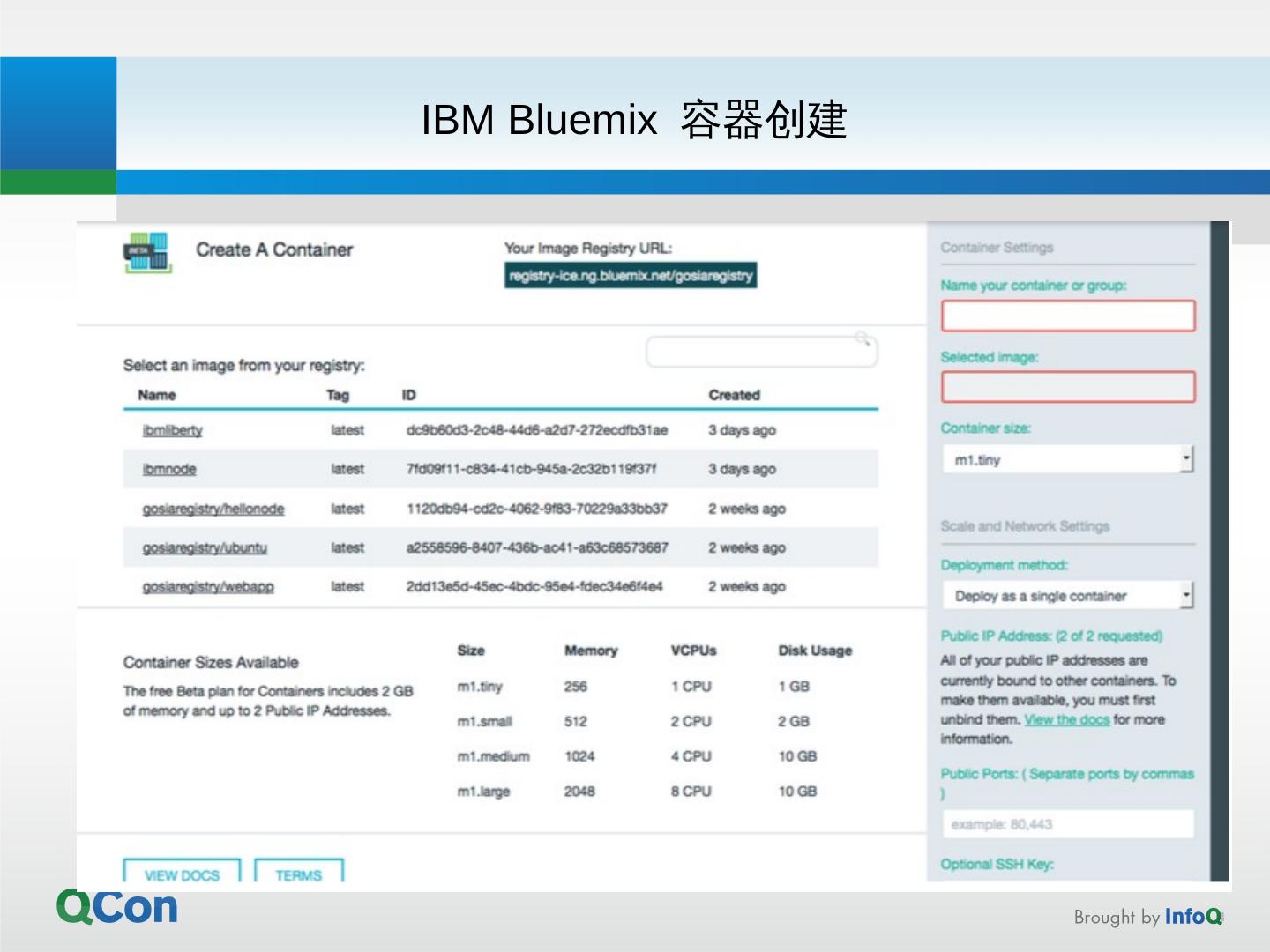
Task: Select the gosiaregistry/webapp image
Action: (x=208, y=586)
